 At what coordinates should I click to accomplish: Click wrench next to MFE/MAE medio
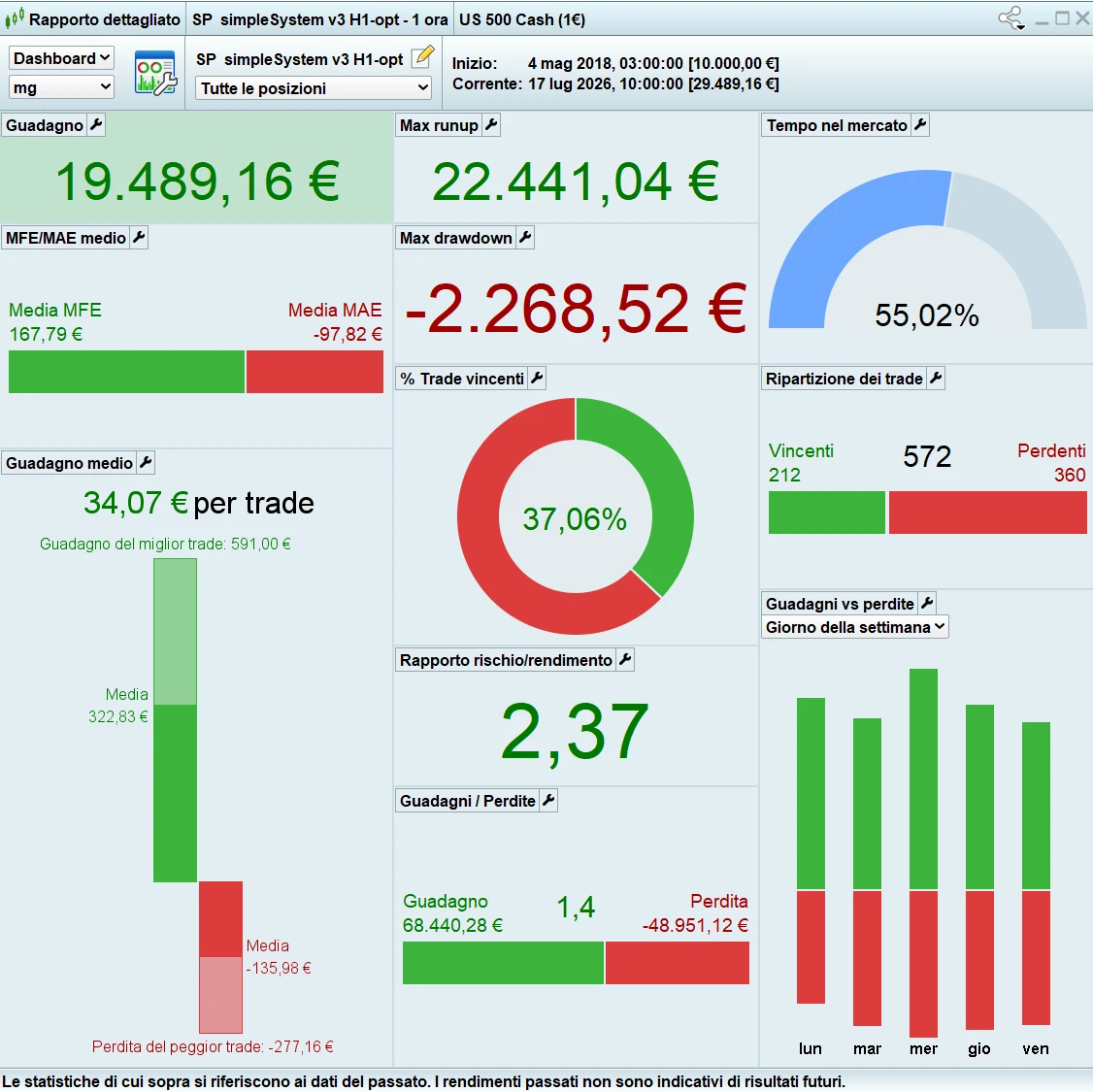pyautogui.click(x=140, y=238)
